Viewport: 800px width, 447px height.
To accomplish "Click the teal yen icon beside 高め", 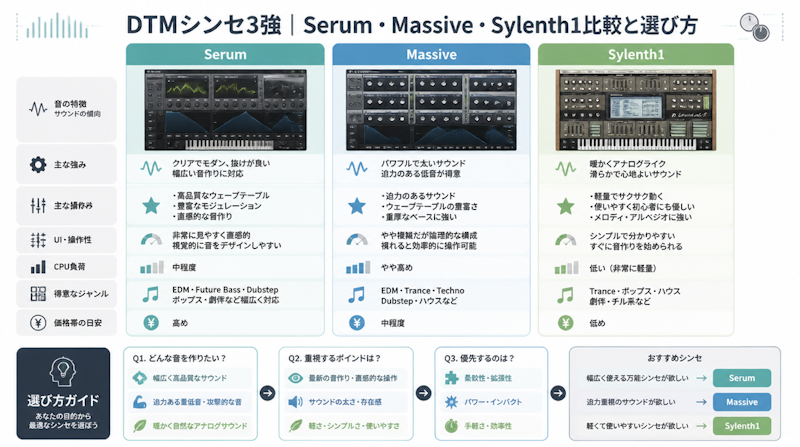I will pyautogui.click(x=151, y=322).
